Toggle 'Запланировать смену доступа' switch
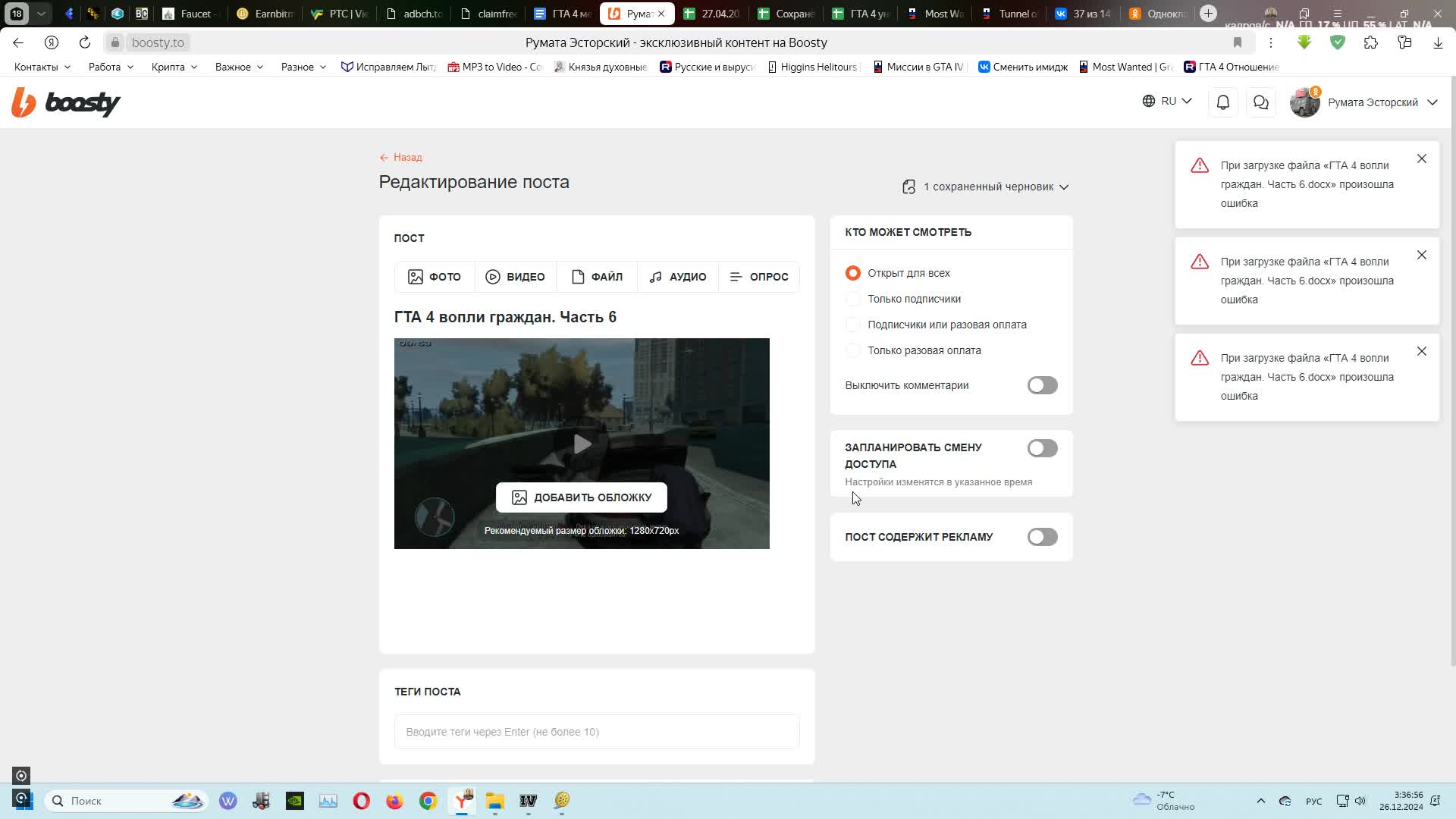1456x819 pixels. (x=1042, y=448)
